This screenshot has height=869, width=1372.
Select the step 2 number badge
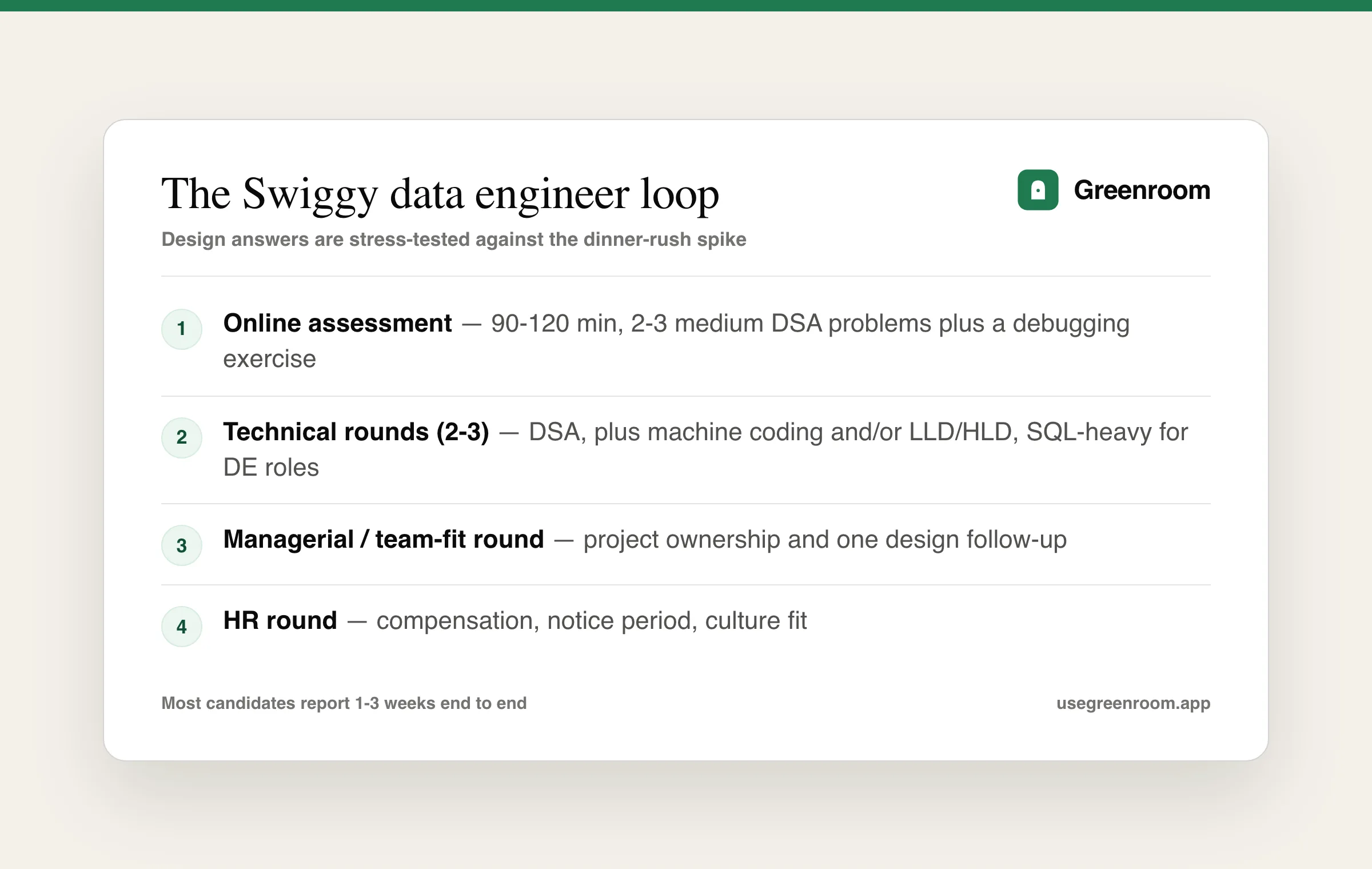point(182,437)
